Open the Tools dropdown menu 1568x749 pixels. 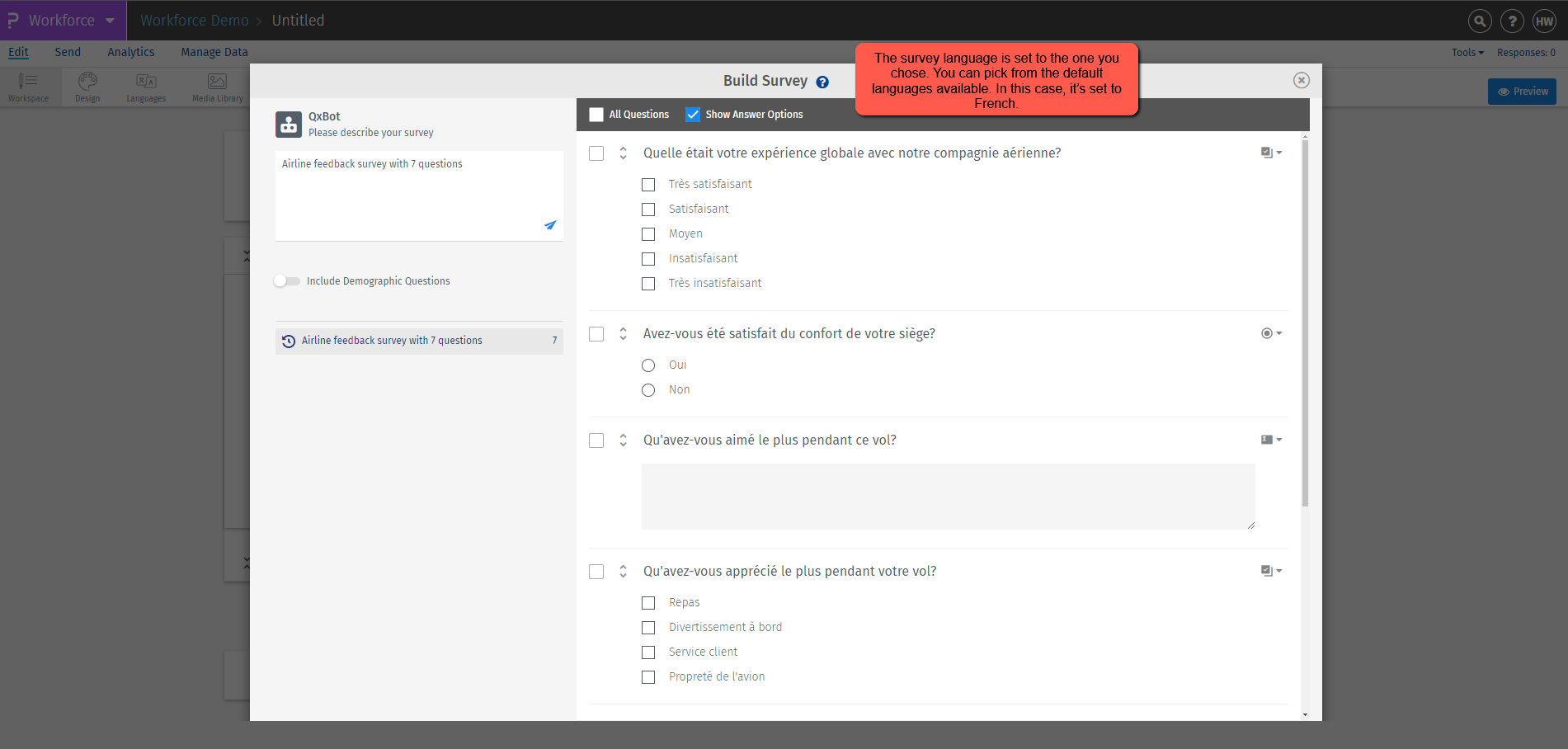coord(1467,52)
